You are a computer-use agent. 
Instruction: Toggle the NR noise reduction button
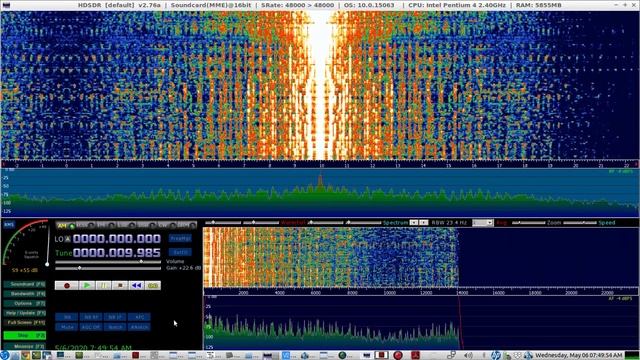coord(67,317)
